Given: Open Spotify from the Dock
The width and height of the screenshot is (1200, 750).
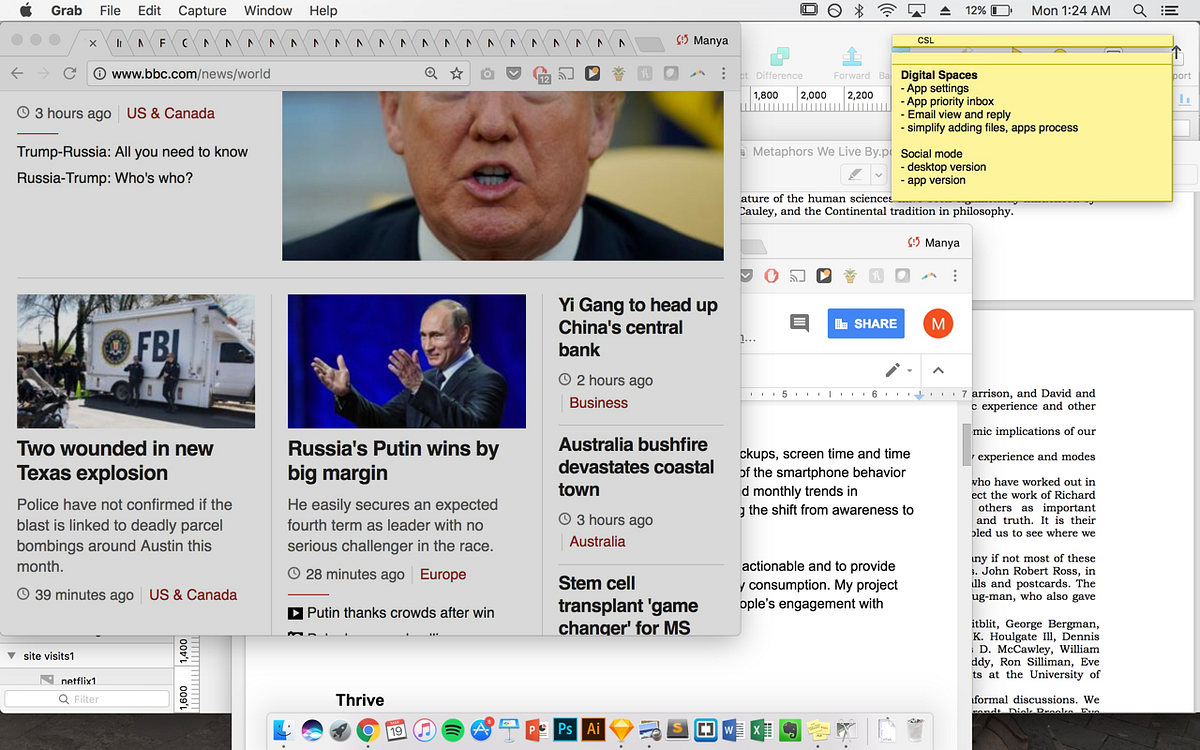Looking at the screenshot, I should [x=452, y=729].
